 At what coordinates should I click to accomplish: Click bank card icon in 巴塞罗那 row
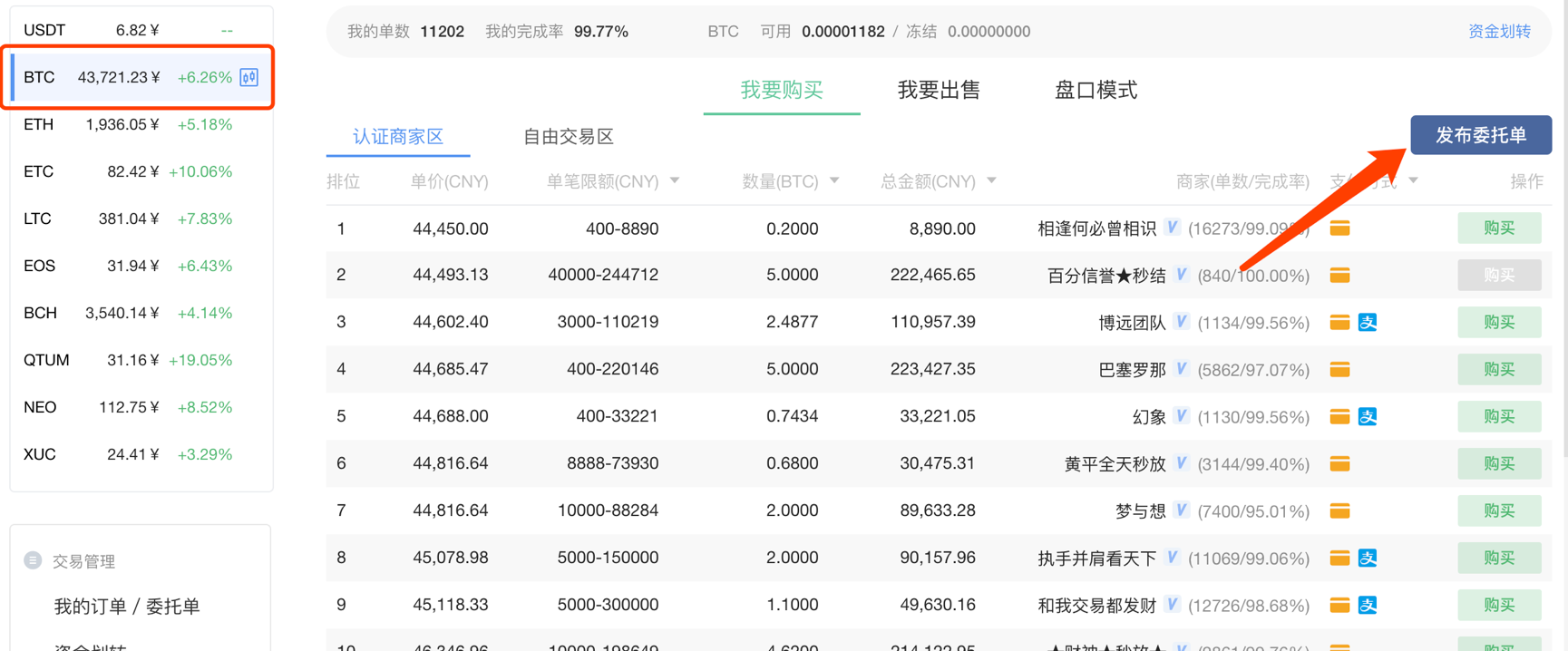click(1339, 369)
